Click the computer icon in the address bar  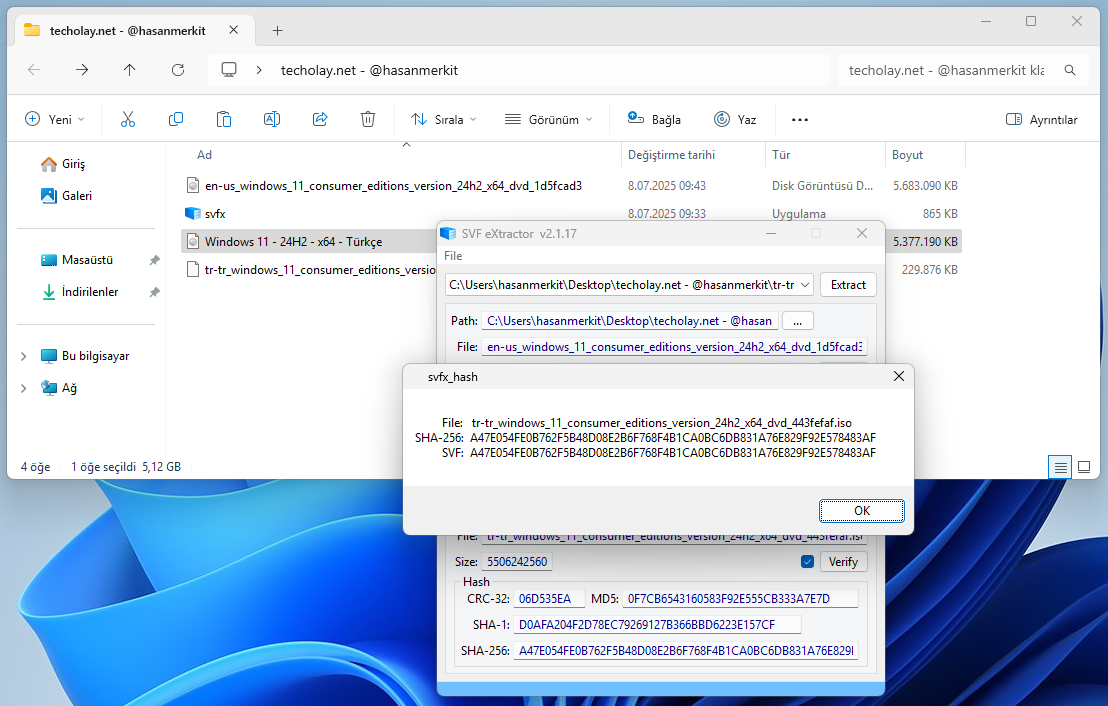click(229, 70)
